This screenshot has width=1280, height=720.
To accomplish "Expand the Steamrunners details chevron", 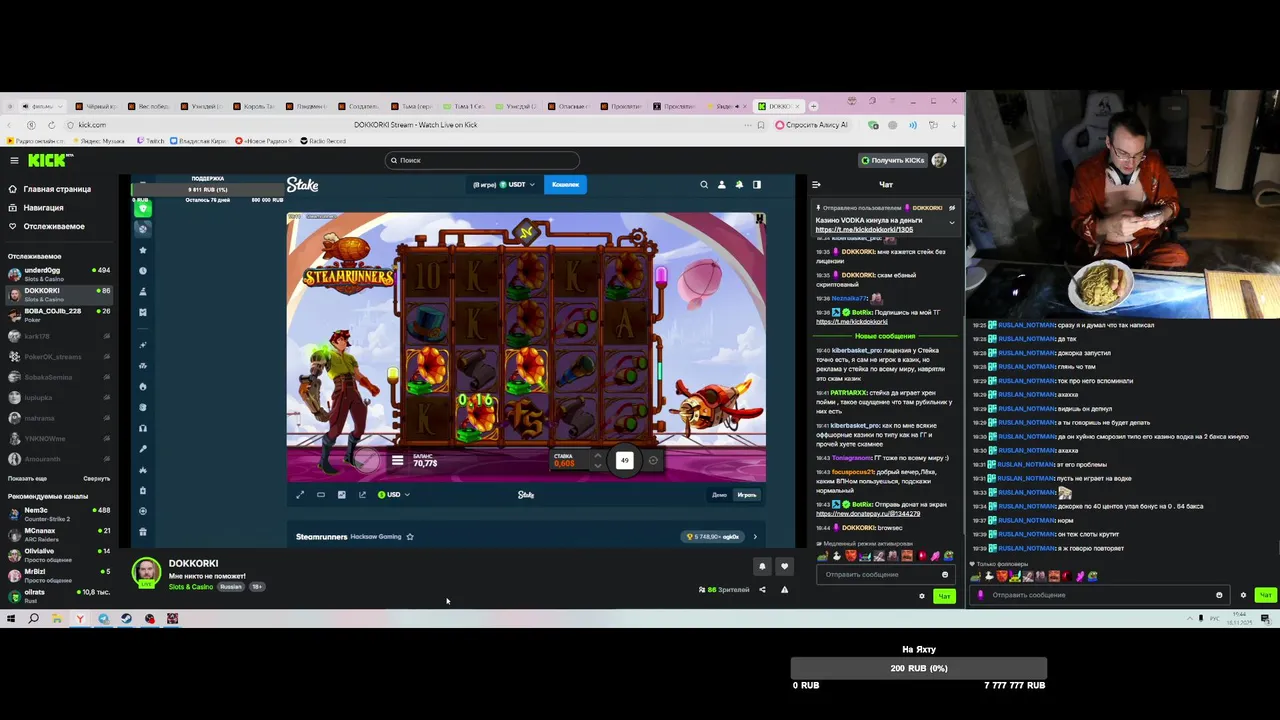I will tap(755, 537).
